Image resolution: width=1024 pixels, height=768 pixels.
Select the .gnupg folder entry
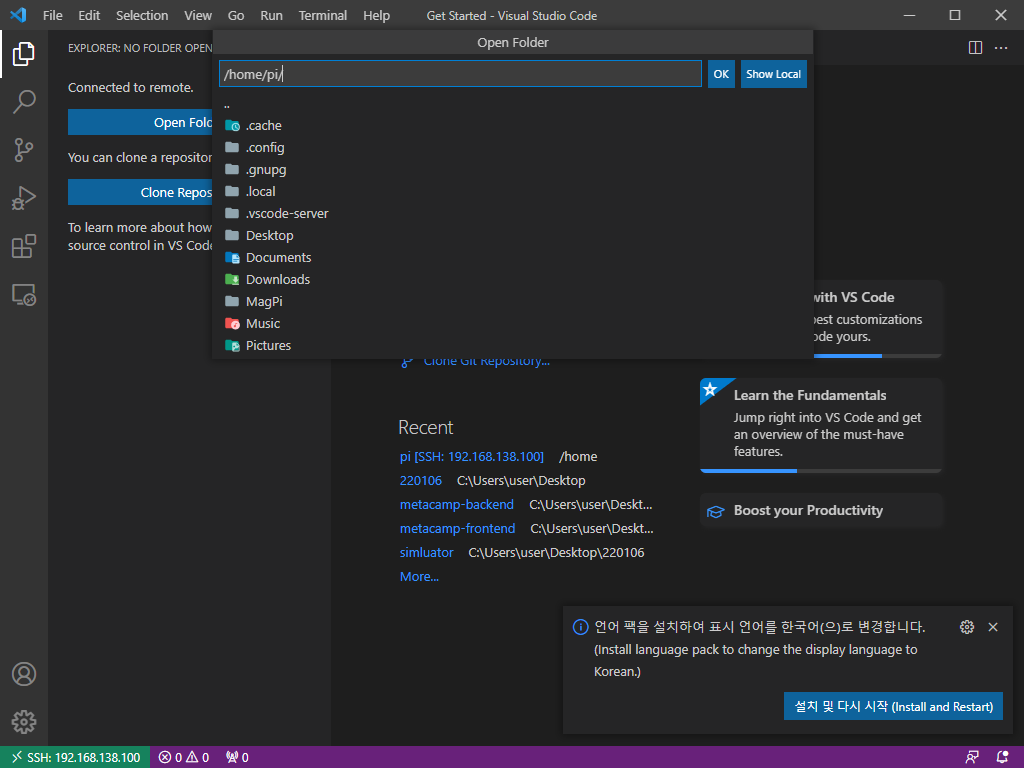pyautogui.click(x=513, y=170)
